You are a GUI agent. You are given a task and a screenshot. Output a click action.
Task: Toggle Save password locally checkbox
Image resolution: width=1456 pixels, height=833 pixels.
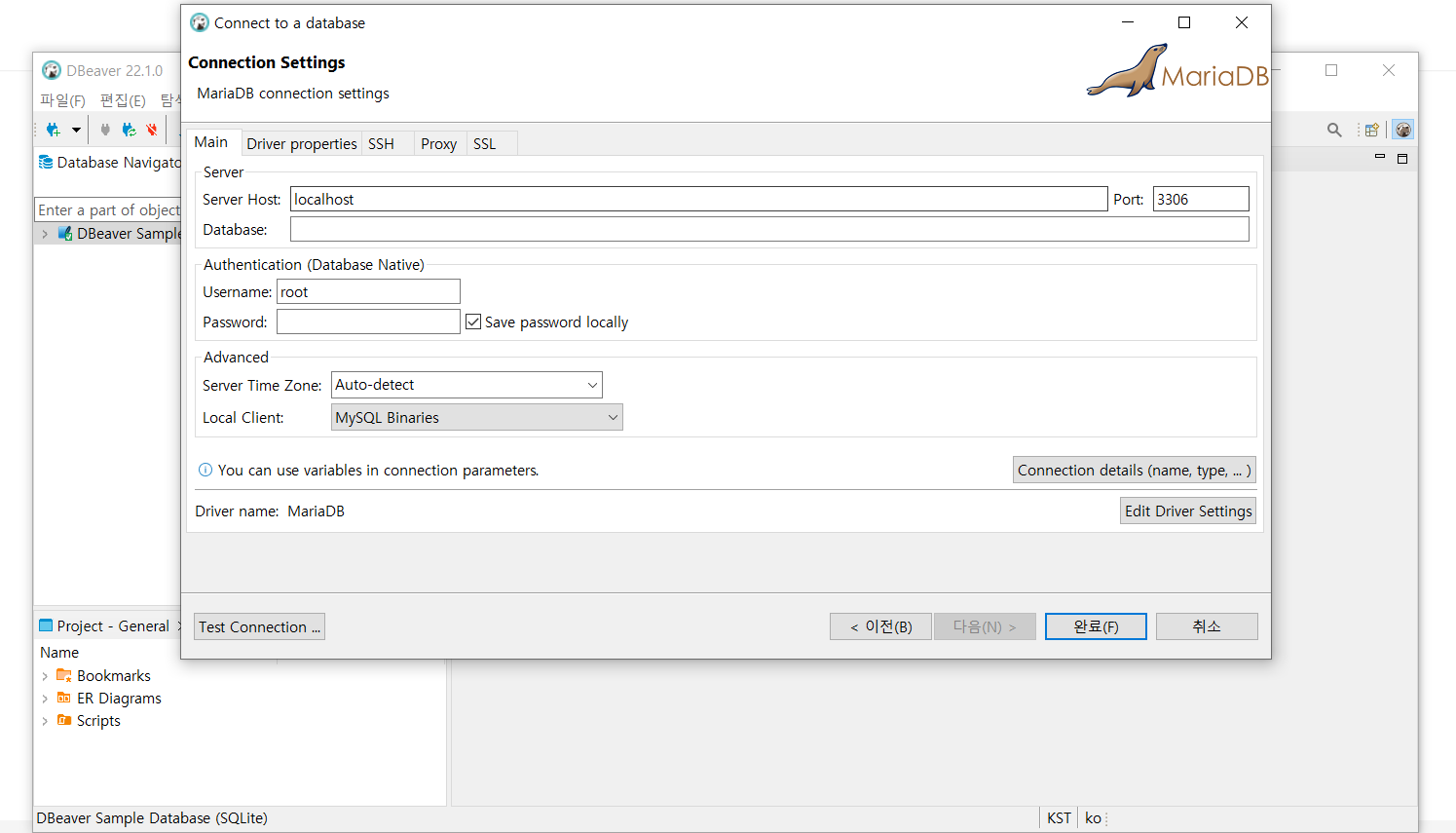(x=473, y=322)
